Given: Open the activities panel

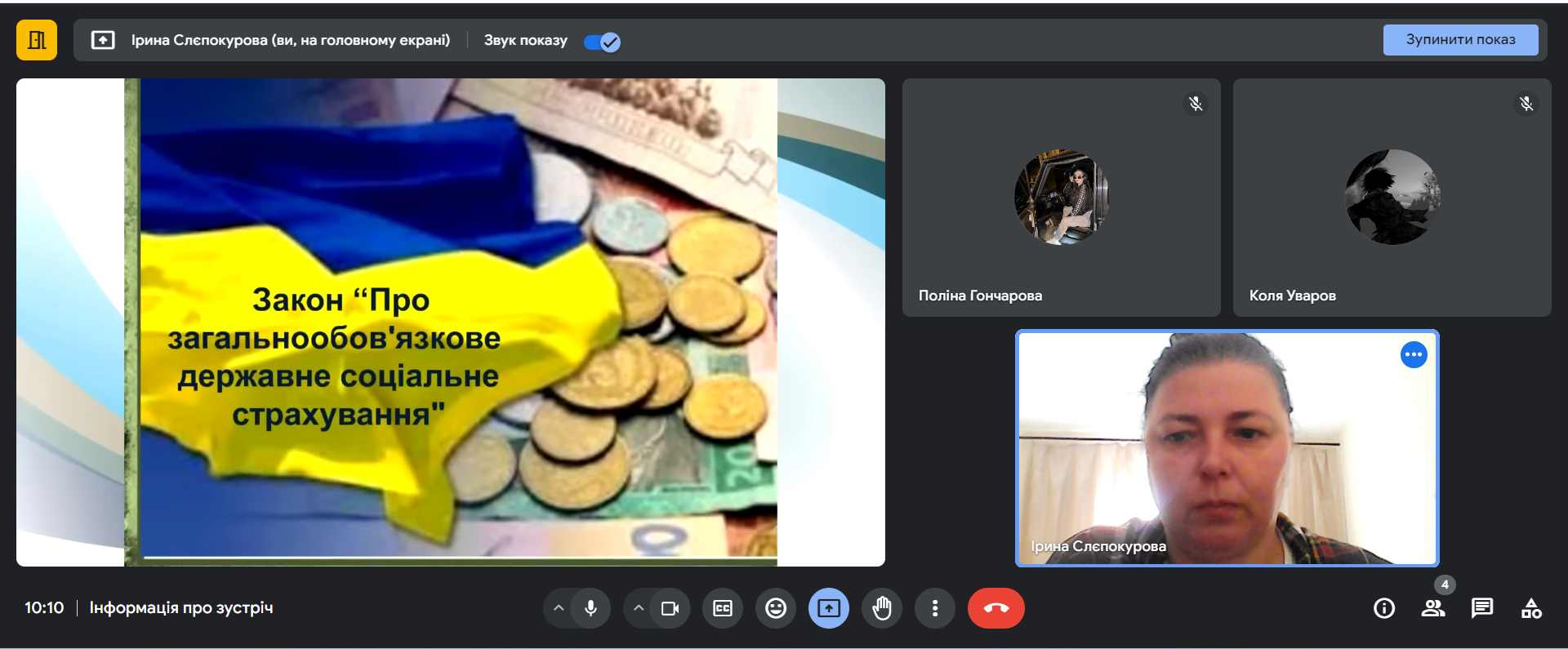Looking at the screenshot, I should tap(1531, 608).
